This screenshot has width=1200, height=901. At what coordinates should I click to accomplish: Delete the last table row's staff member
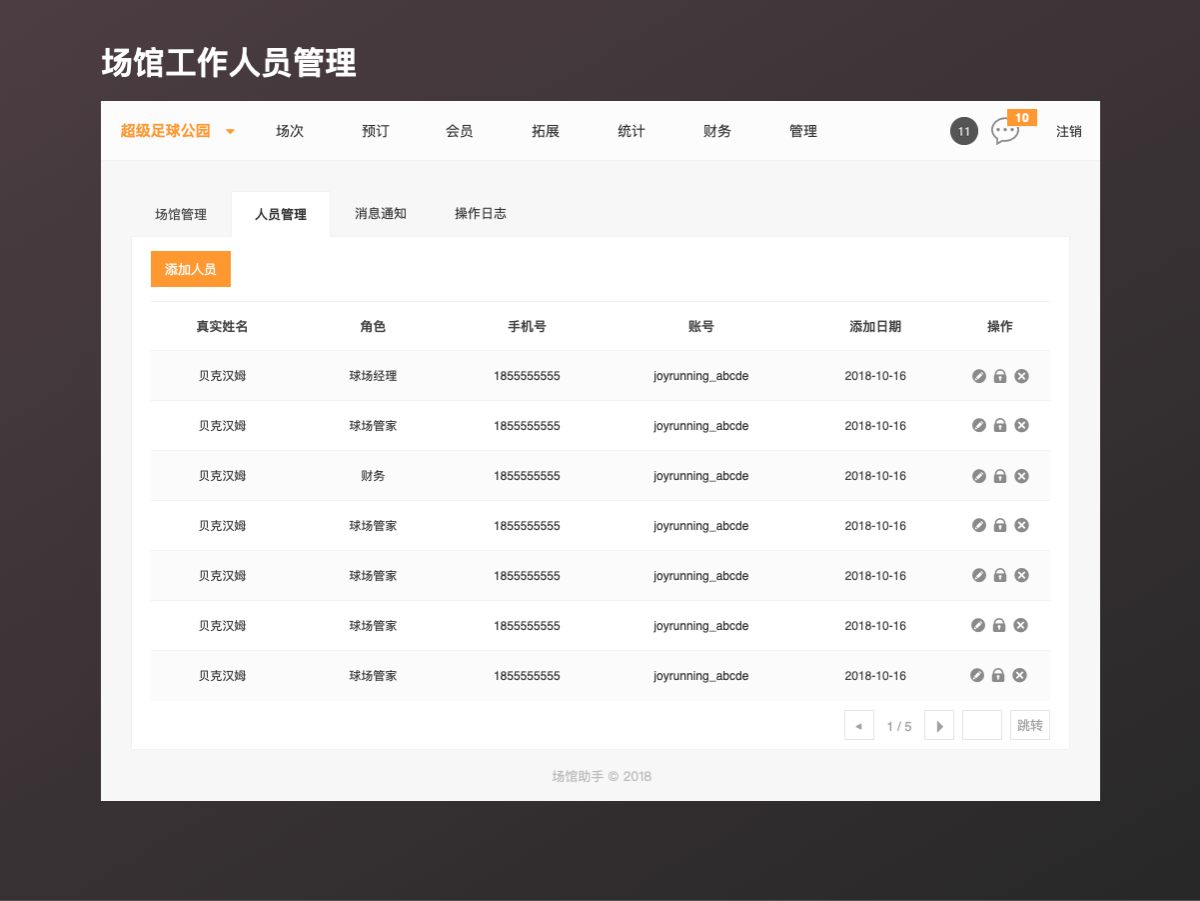click(x=1019, y=675)
